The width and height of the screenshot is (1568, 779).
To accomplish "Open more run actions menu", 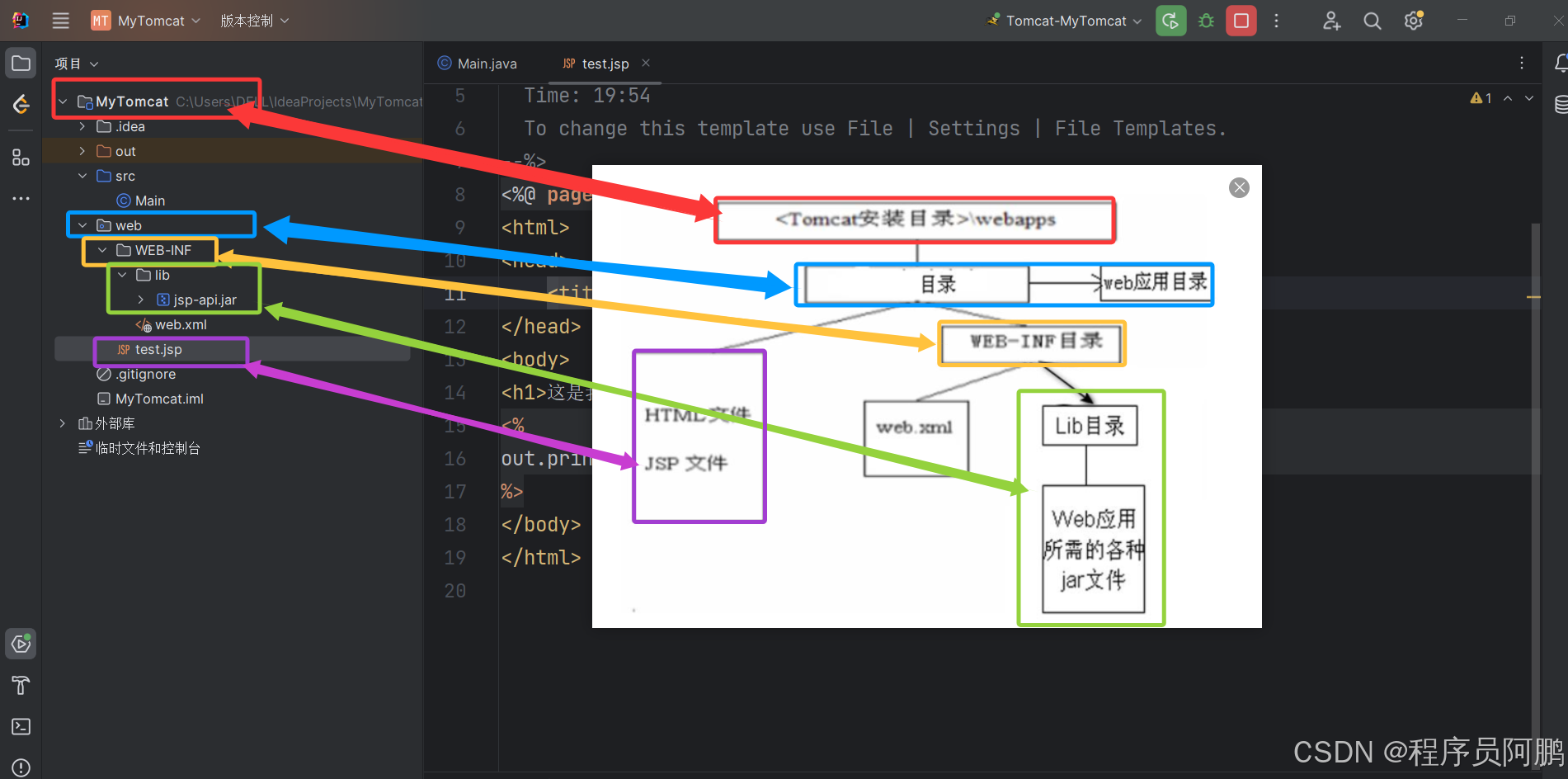I will pos(1276,21).
